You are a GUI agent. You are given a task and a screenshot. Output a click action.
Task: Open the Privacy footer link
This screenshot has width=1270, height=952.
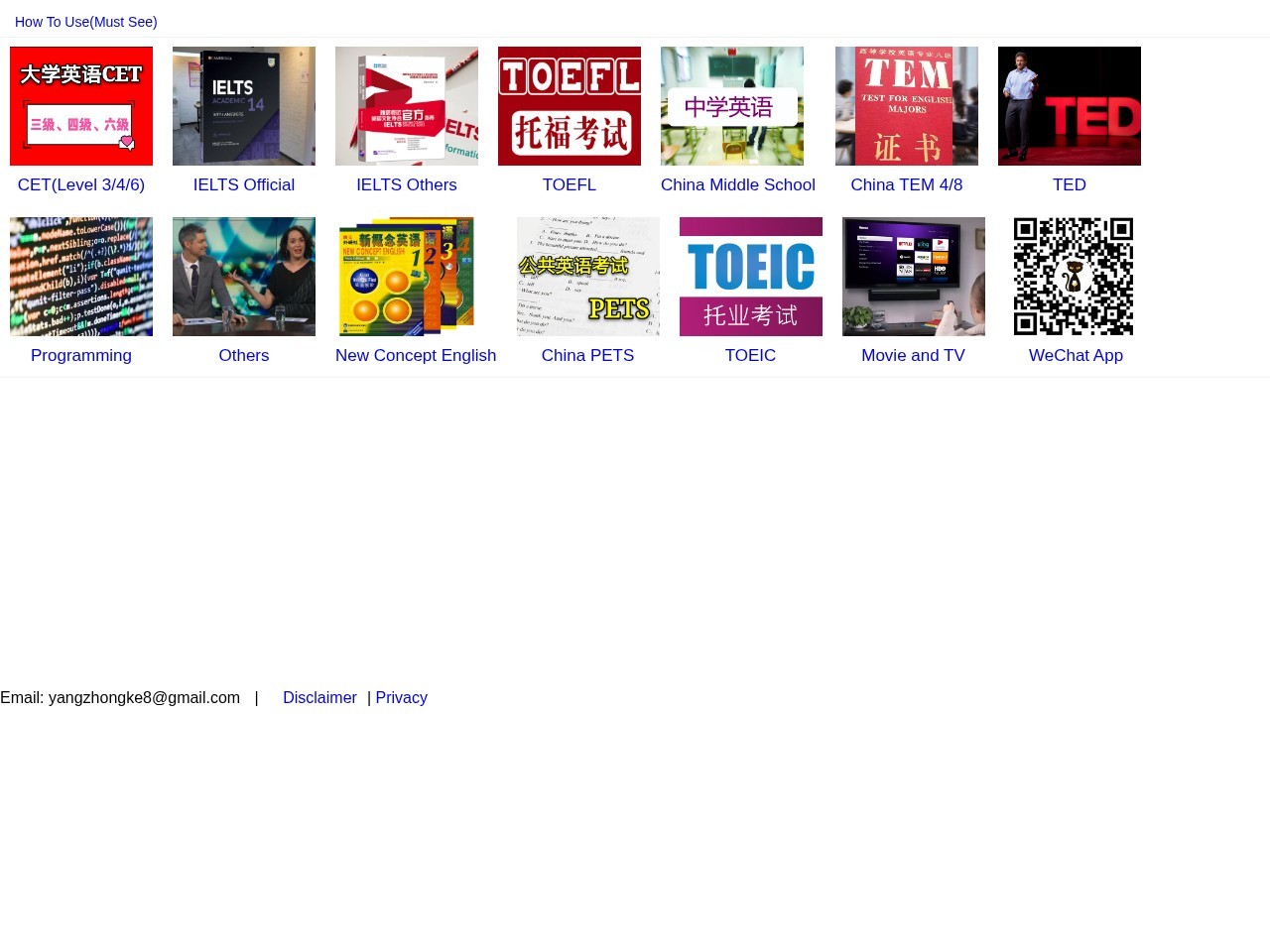pyautogui.click(x=401, y=697)
